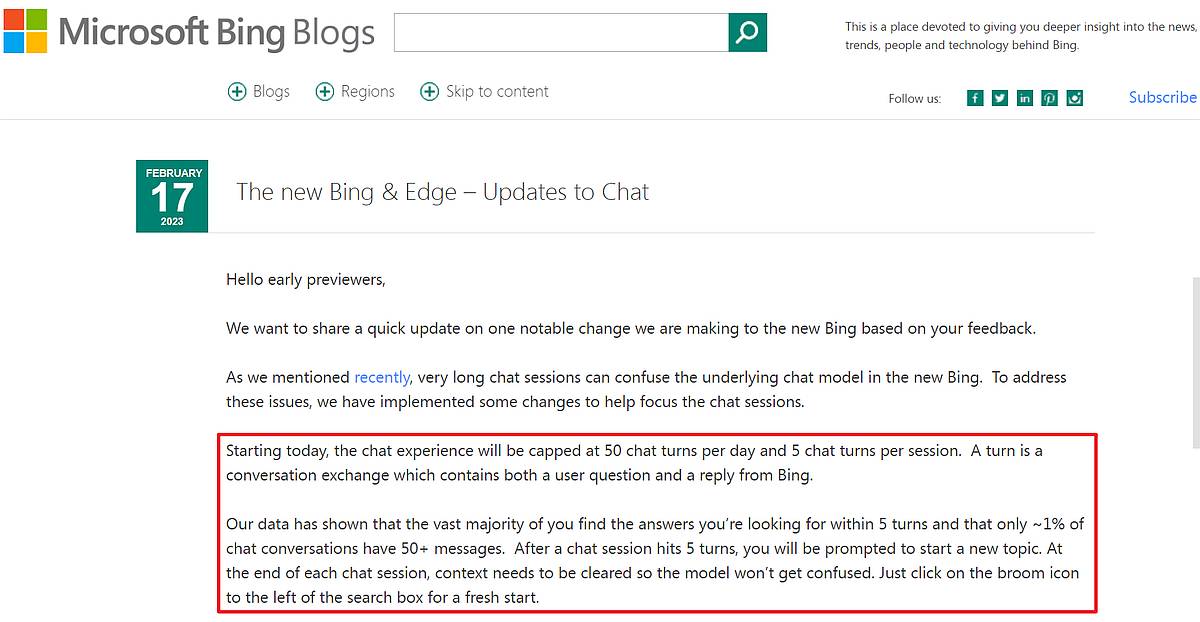This screenshot has width=1200, height=622.
Task: Follow Bing on Facebook
Action: coord(975,97)
